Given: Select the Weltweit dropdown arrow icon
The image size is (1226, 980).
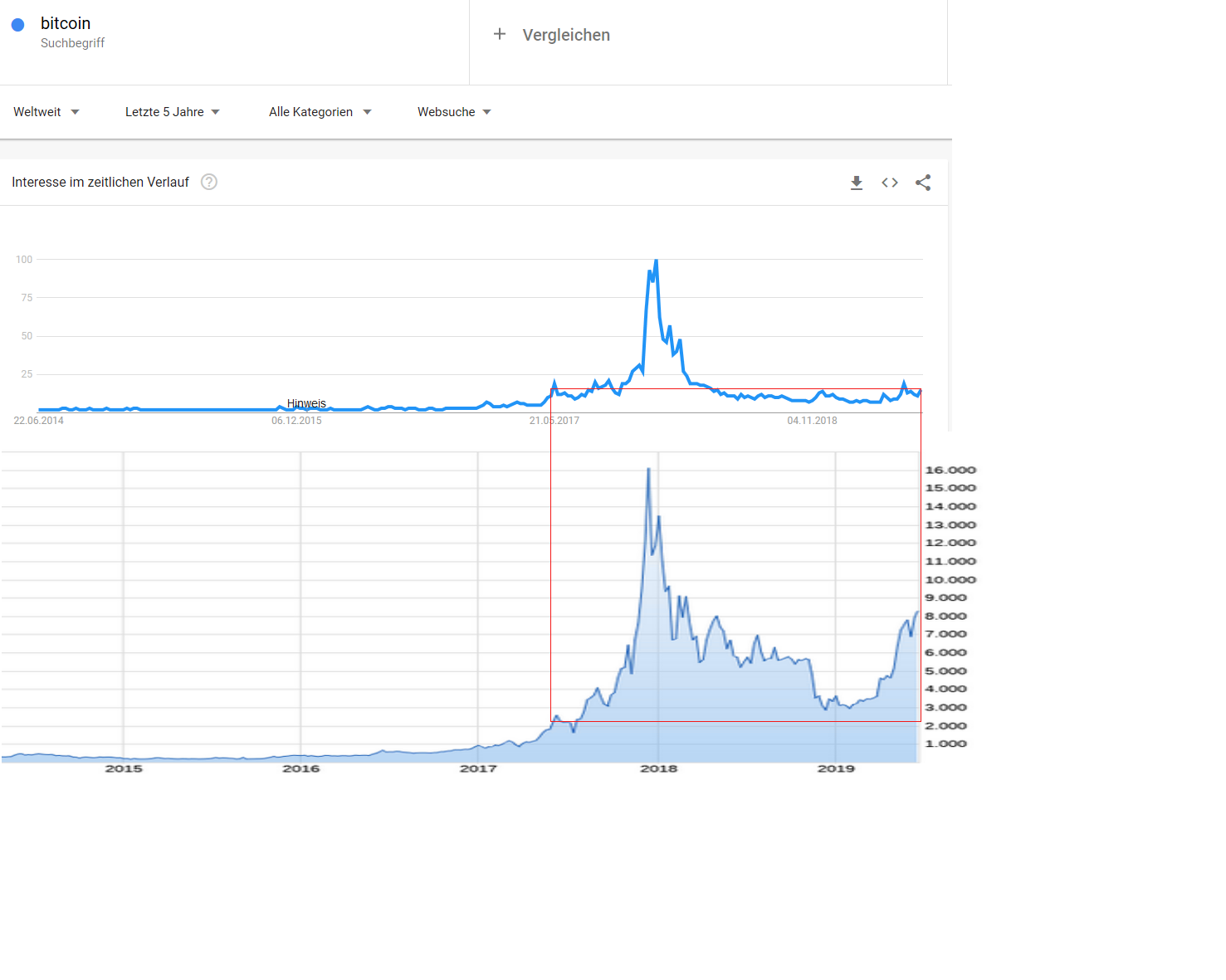Looking at the screenshot, I should [75, 111].
